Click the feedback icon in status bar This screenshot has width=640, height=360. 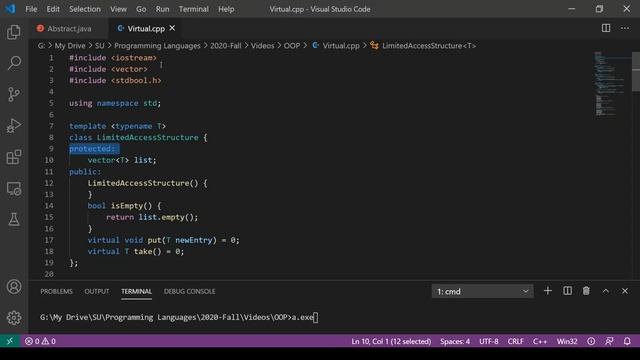609,341
